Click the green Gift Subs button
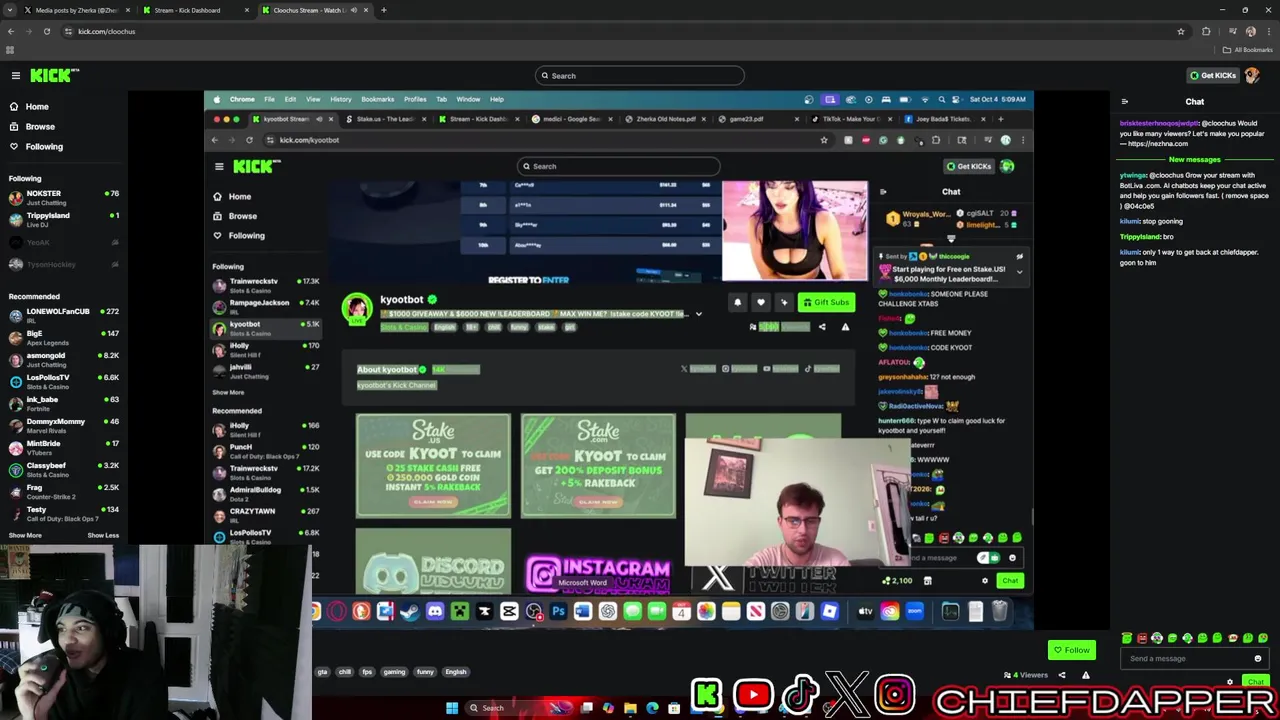Viewport: 1280px width, 720px height. (826, 302)
